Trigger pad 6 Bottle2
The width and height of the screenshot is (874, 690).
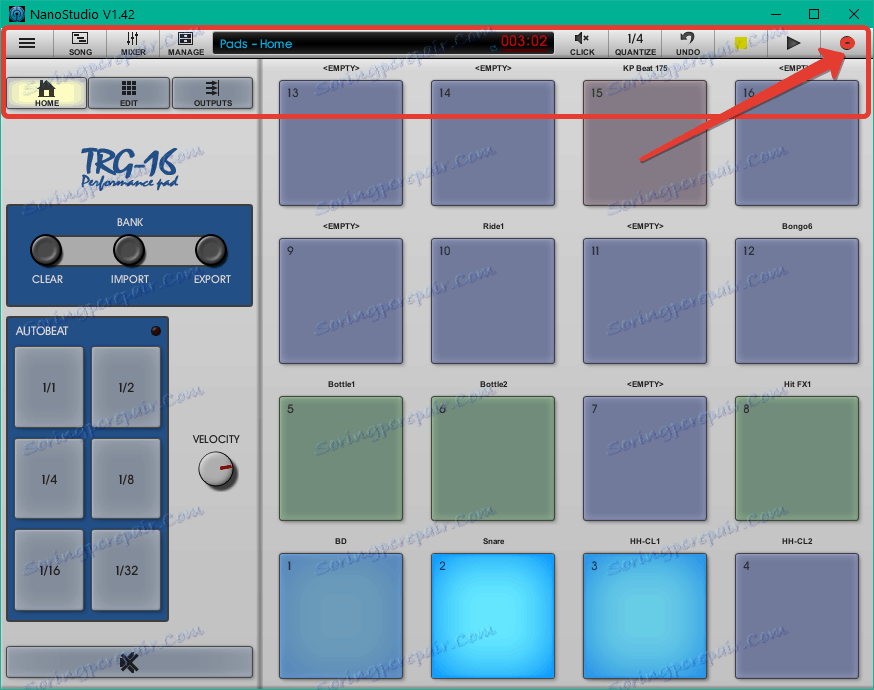coord(493,459)
